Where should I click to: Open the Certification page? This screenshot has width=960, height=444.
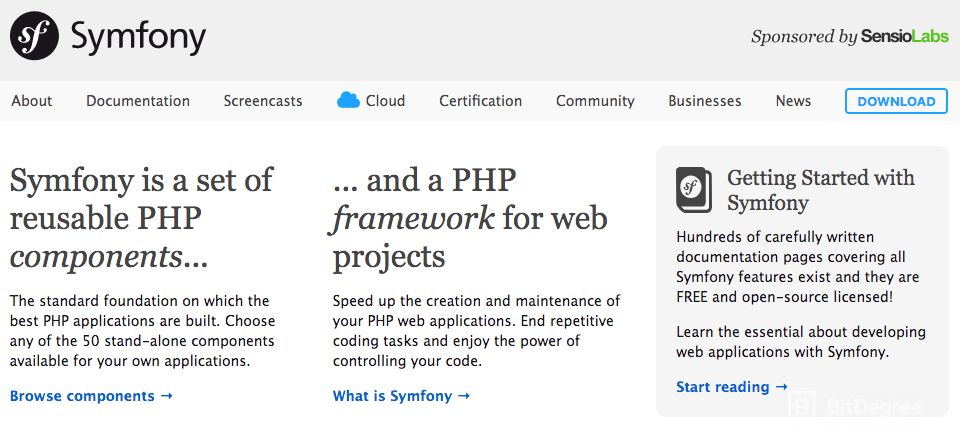[x=481, y=101]
